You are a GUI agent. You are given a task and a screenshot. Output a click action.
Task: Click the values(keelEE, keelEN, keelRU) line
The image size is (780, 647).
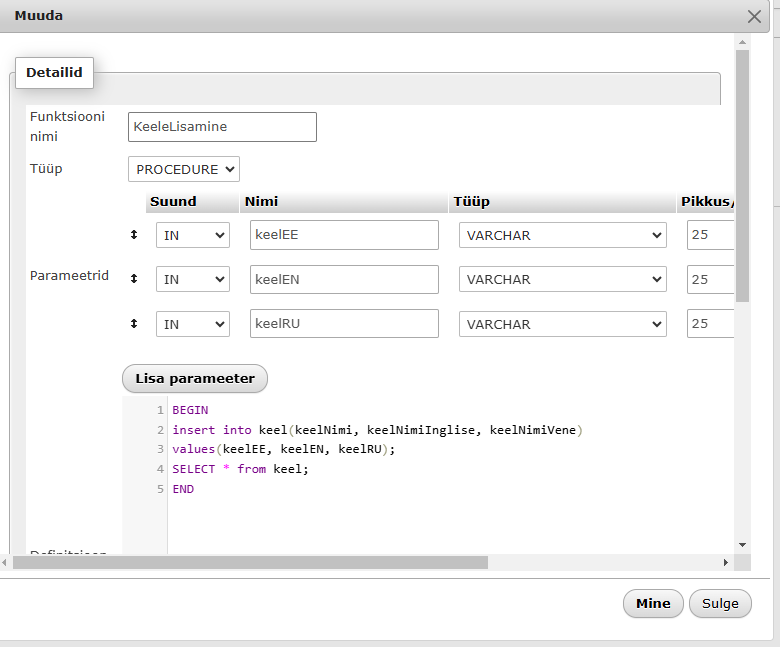pyautogui.click(x=284, y=449)
